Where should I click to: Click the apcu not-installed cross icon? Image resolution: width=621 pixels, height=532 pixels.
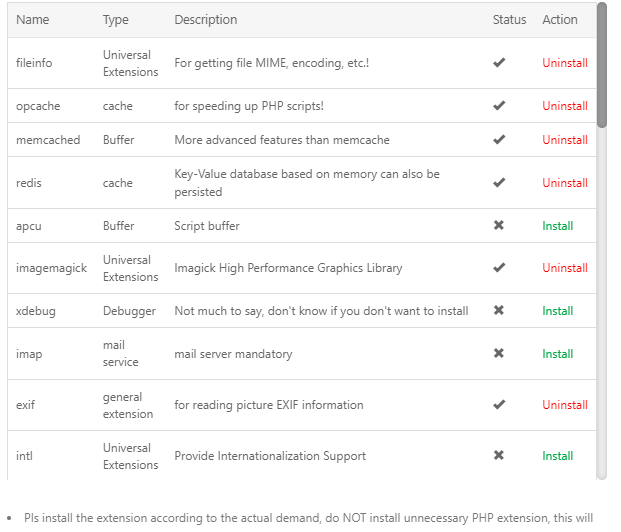tap(499, 225)
